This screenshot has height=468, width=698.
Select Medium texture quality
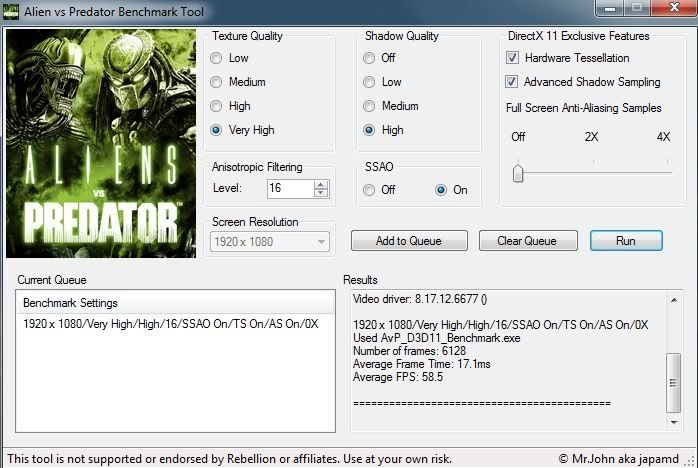pyautogui.click(x=216, y=82)
